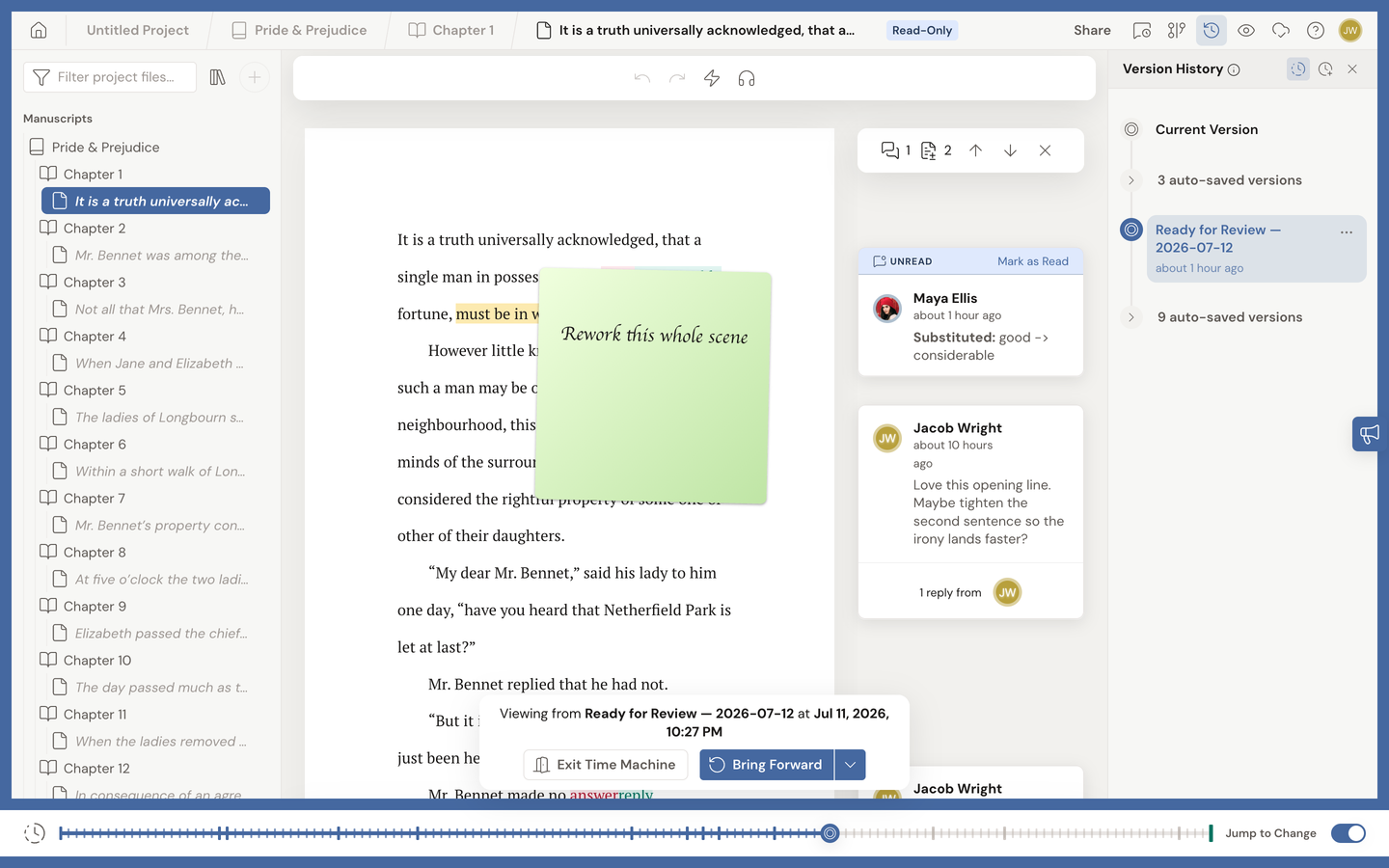This screenshot has height=868, width=1389.
Task: Open the JW user avatar menu
Action: [x=1350, y=30]
